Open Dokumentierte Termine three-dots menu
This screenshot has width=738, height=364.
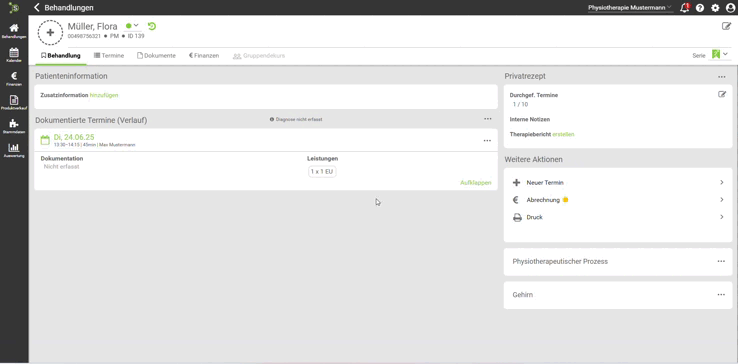click(488, 119)
